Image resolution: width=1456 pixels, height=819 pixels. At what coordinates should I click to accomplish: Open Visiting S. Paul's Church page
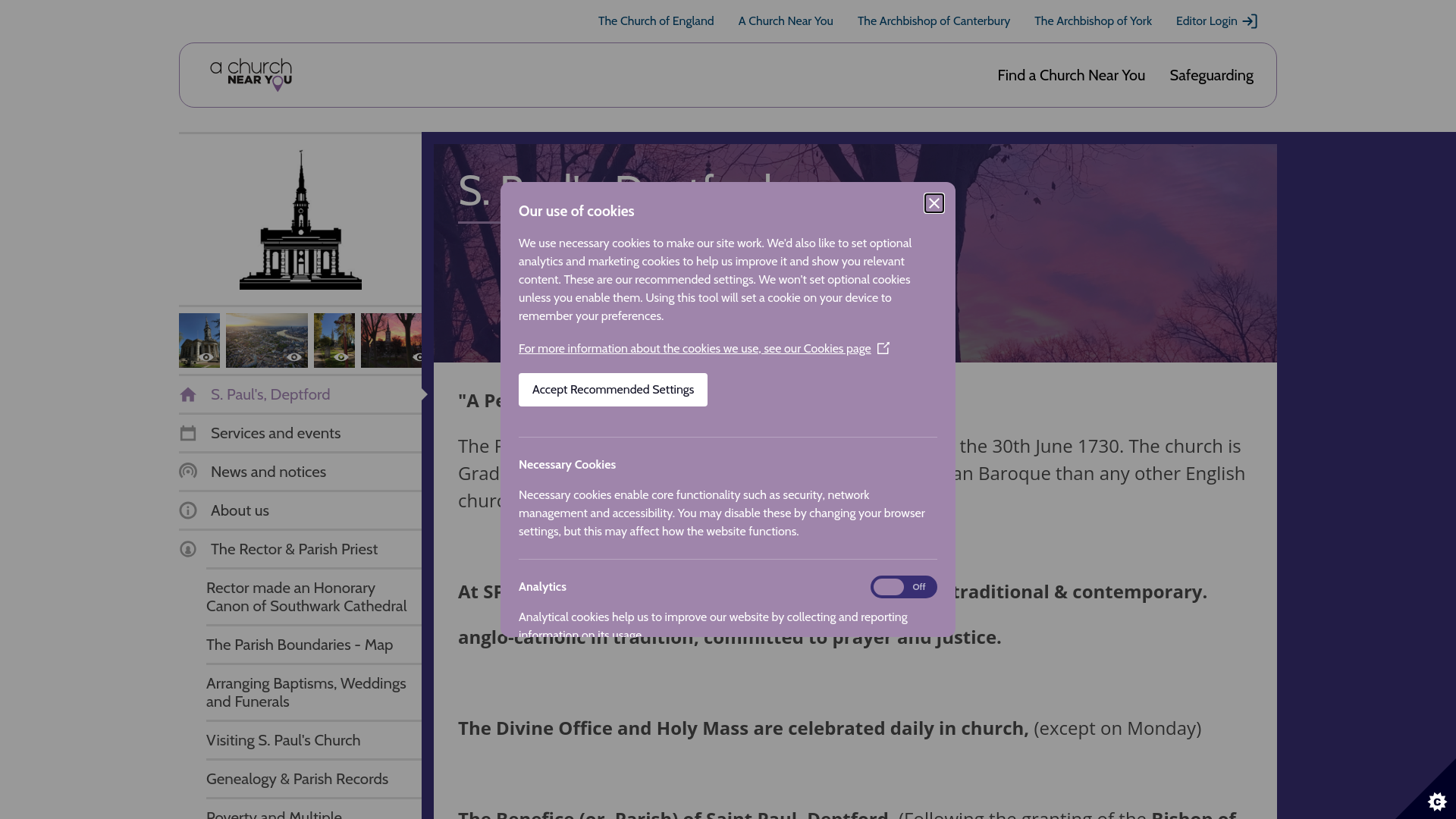[x=314, y=740]
